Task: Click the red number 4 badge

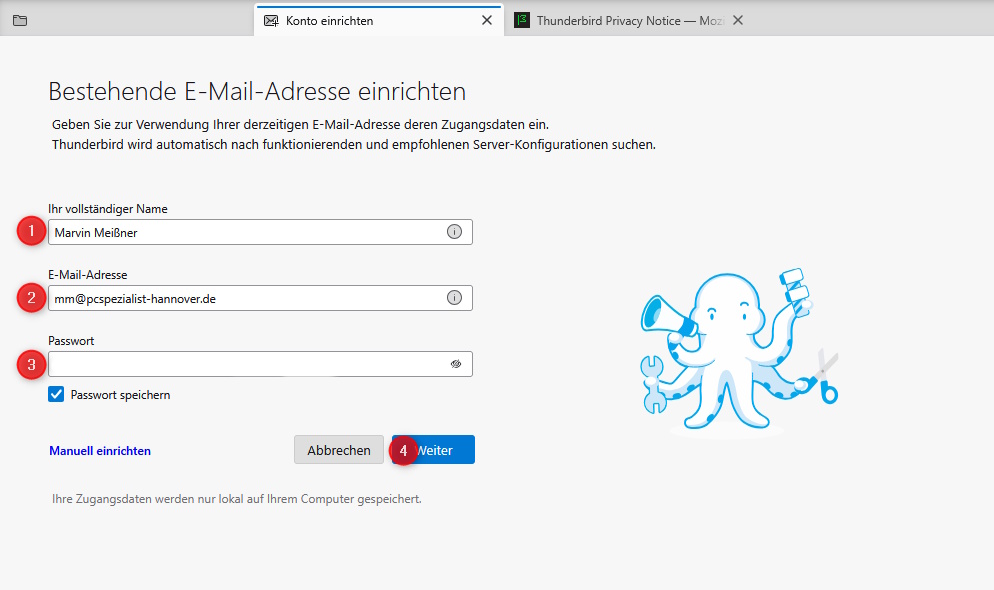Action: (404, 450)
